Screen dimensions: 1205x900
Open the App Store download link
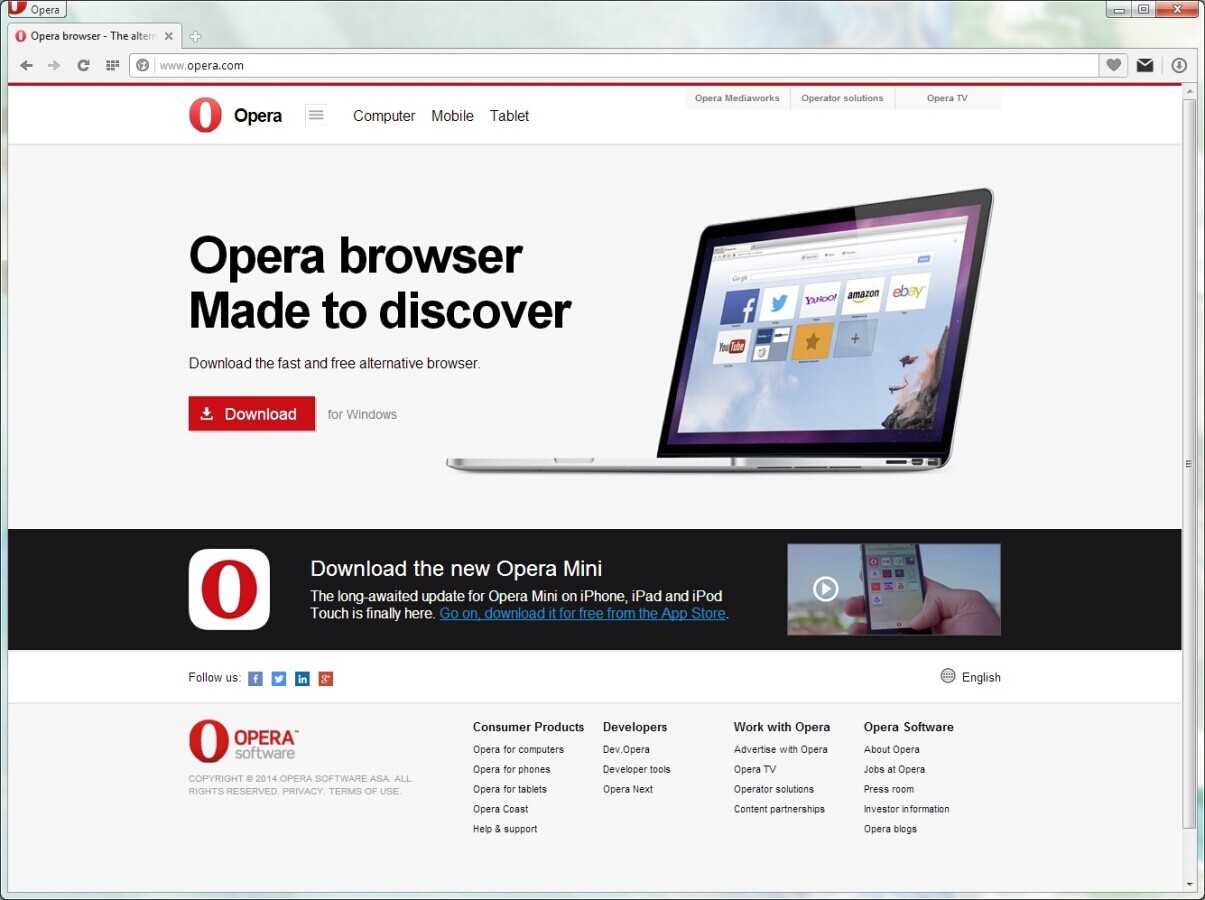[x=582, y=613]
